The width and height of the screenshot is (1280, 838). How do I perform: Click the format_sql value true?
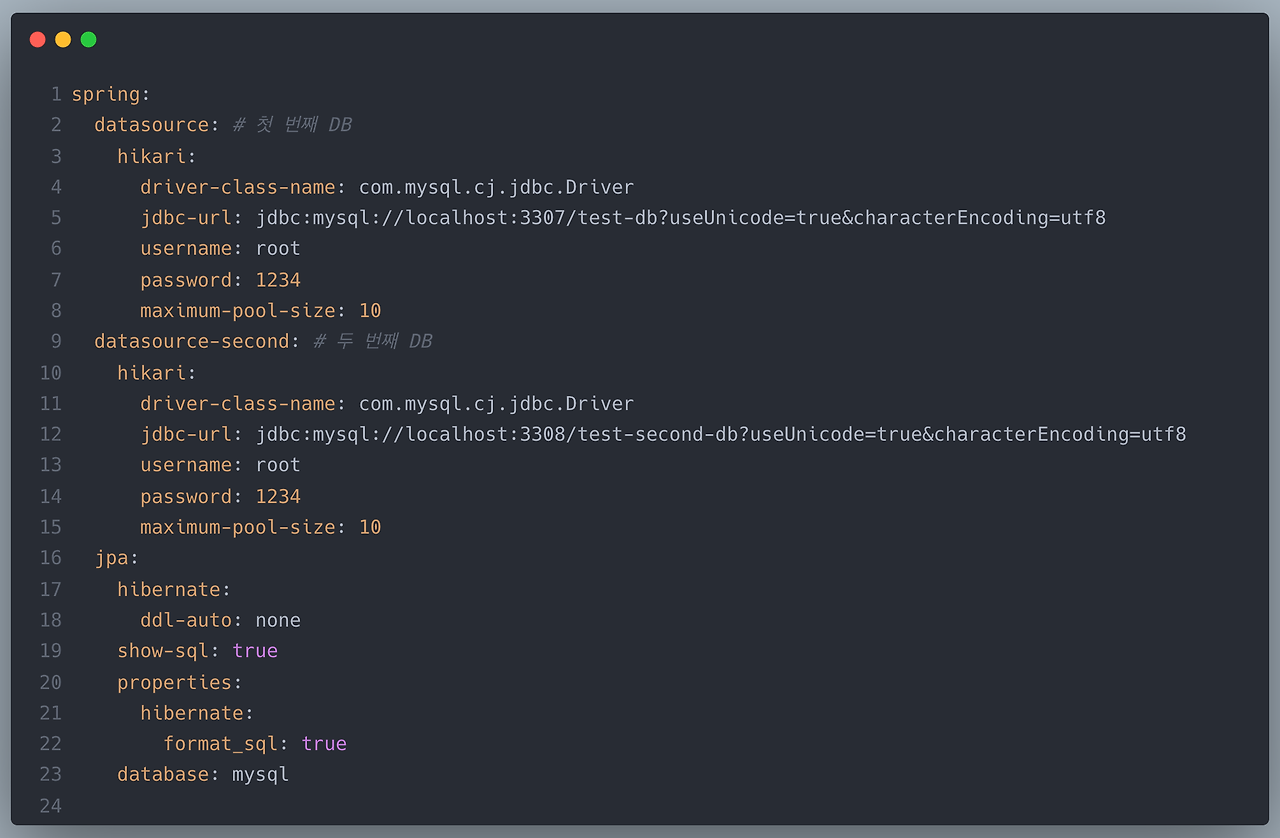(x=324, y=743)
